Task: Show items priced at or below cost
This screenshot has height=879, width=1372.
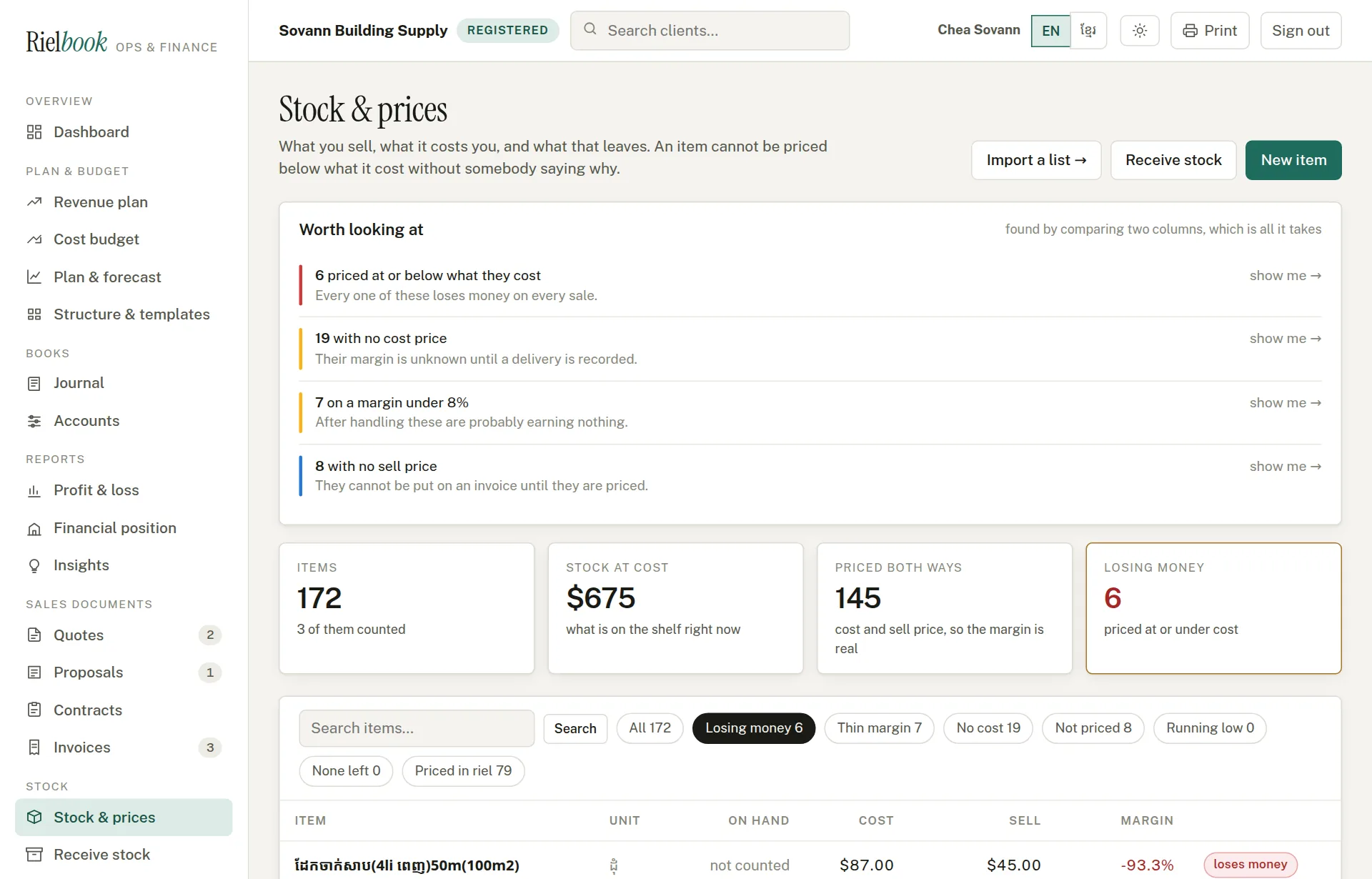Action: 1285,276
